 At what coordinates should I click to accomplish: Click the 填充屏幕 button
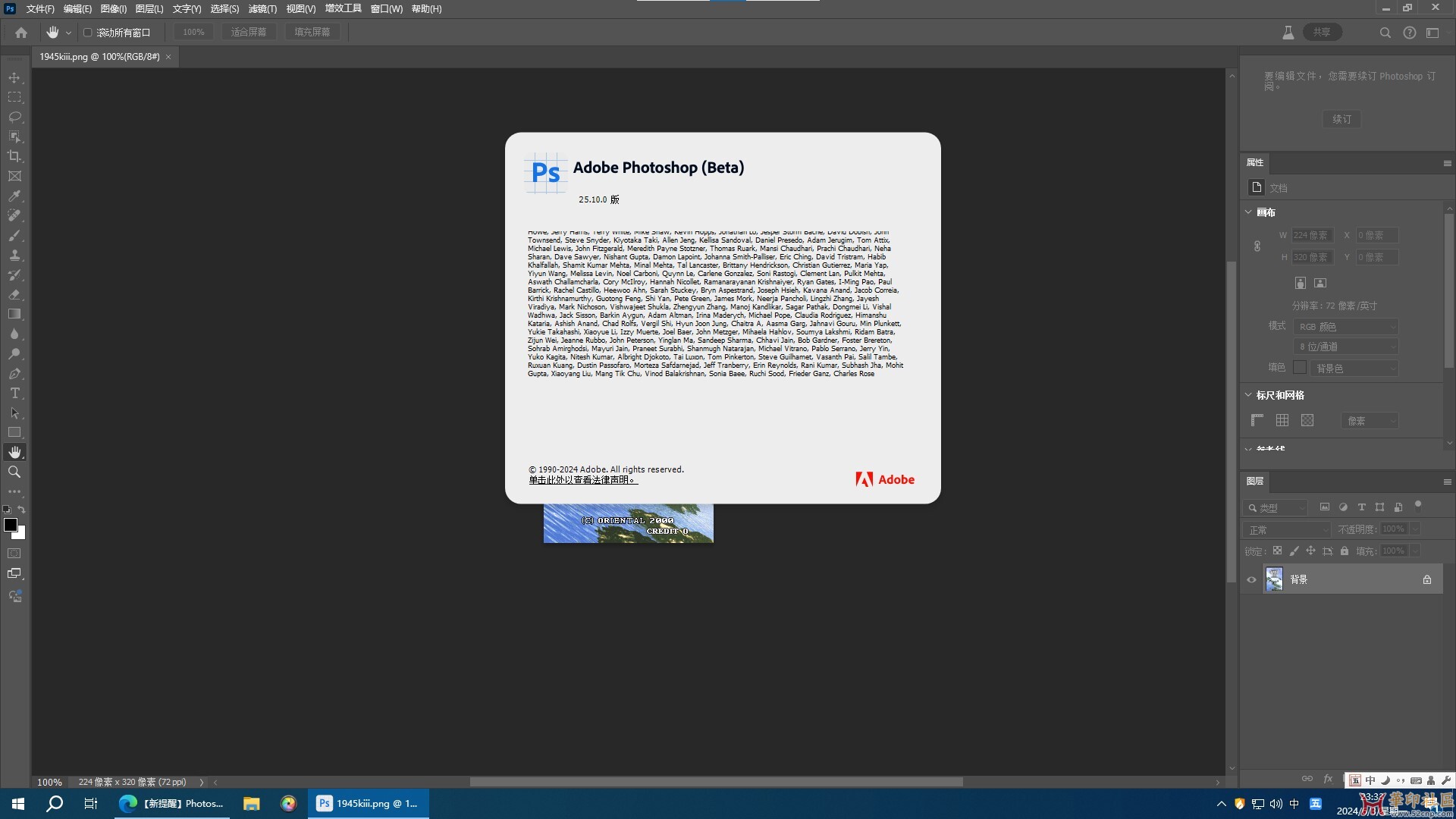click(x=312, y=33)
